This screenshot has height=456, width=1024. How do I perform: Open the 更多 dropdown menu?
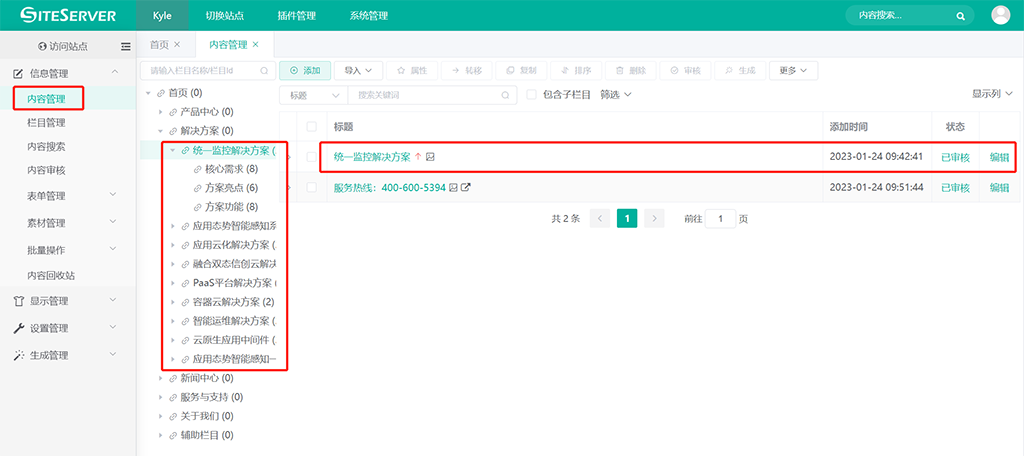(x=794, y=71)
